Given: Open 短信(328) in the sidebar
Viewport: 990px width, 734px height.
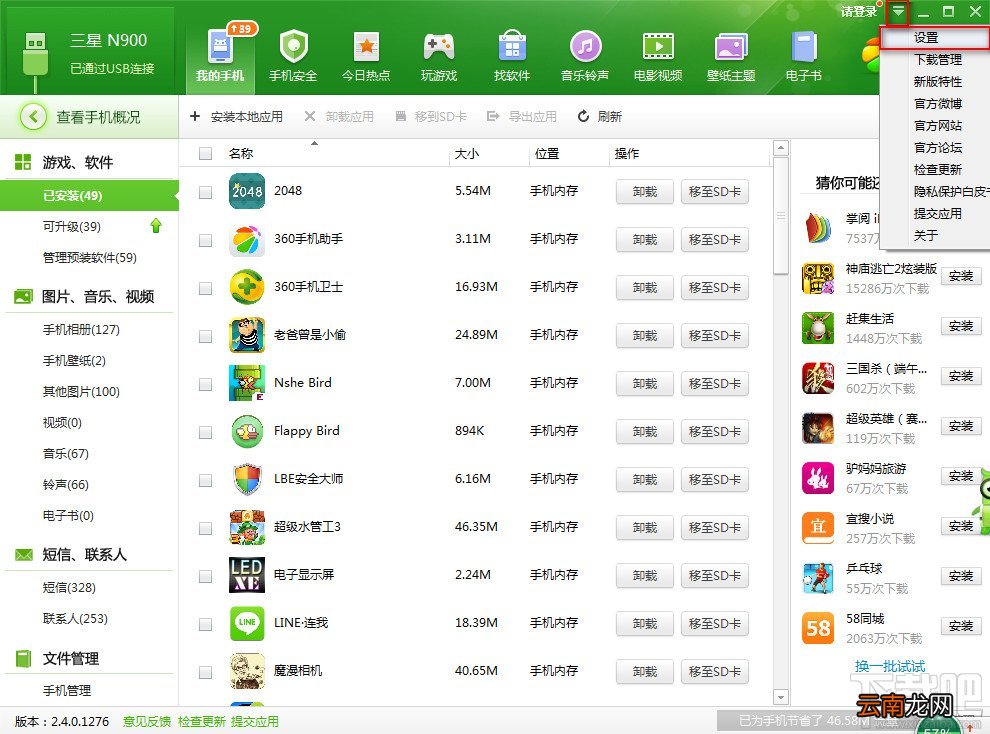Looking at the screenshot, I should click(x=69, y=588).
